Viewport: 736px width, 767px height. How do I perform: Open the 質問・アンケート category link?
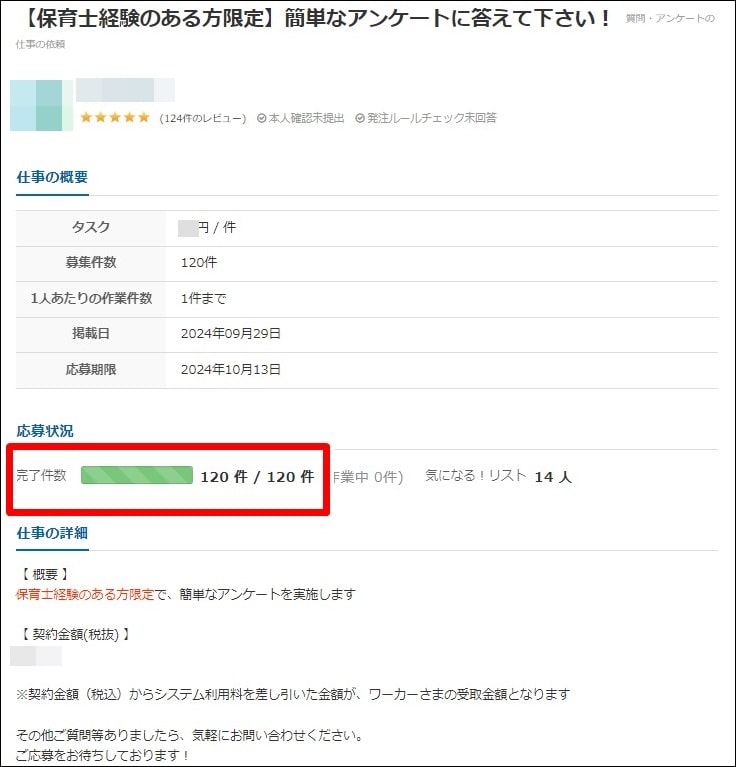tap(670, 19)
